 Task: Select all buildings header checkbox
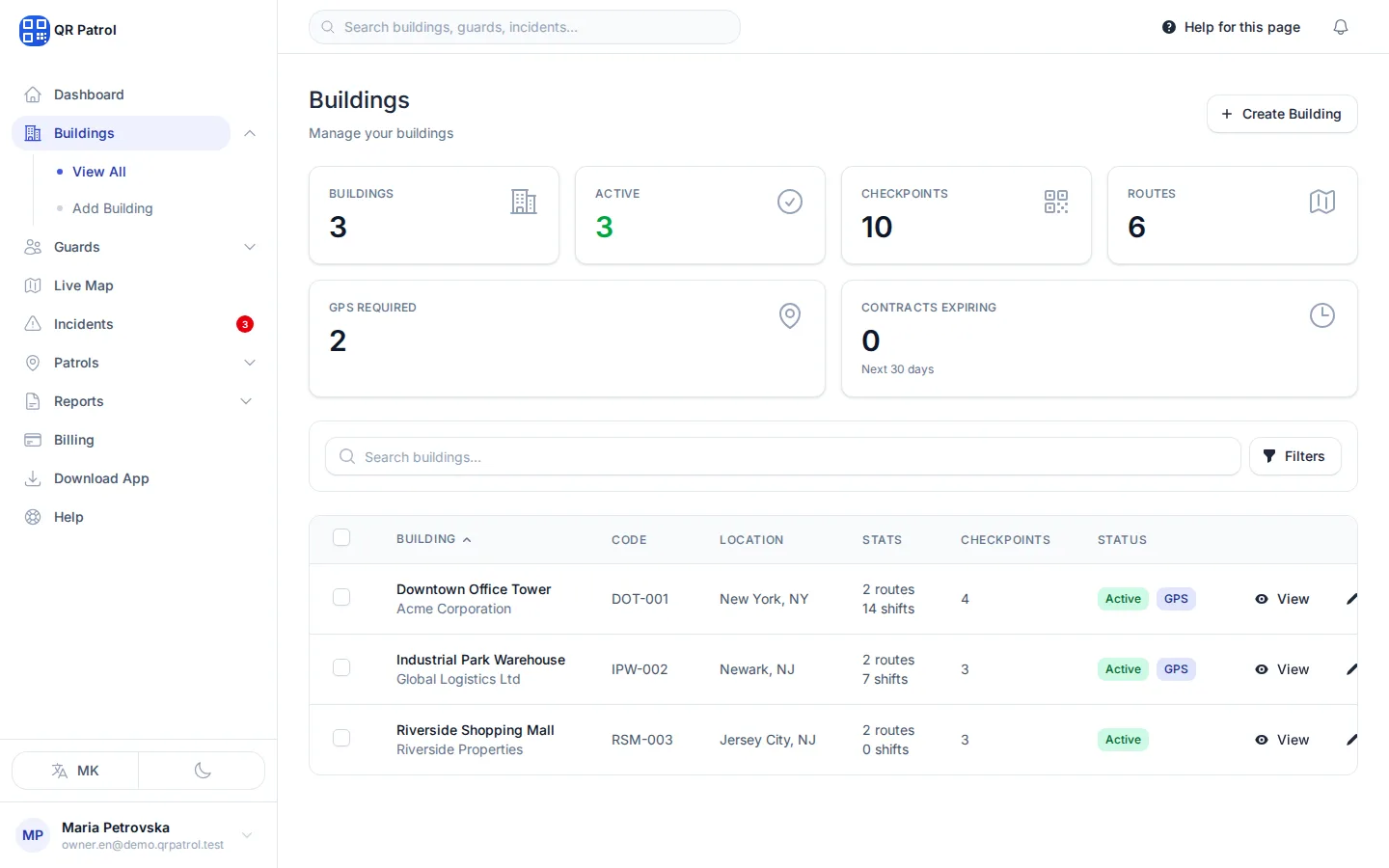tap(341, 538)
